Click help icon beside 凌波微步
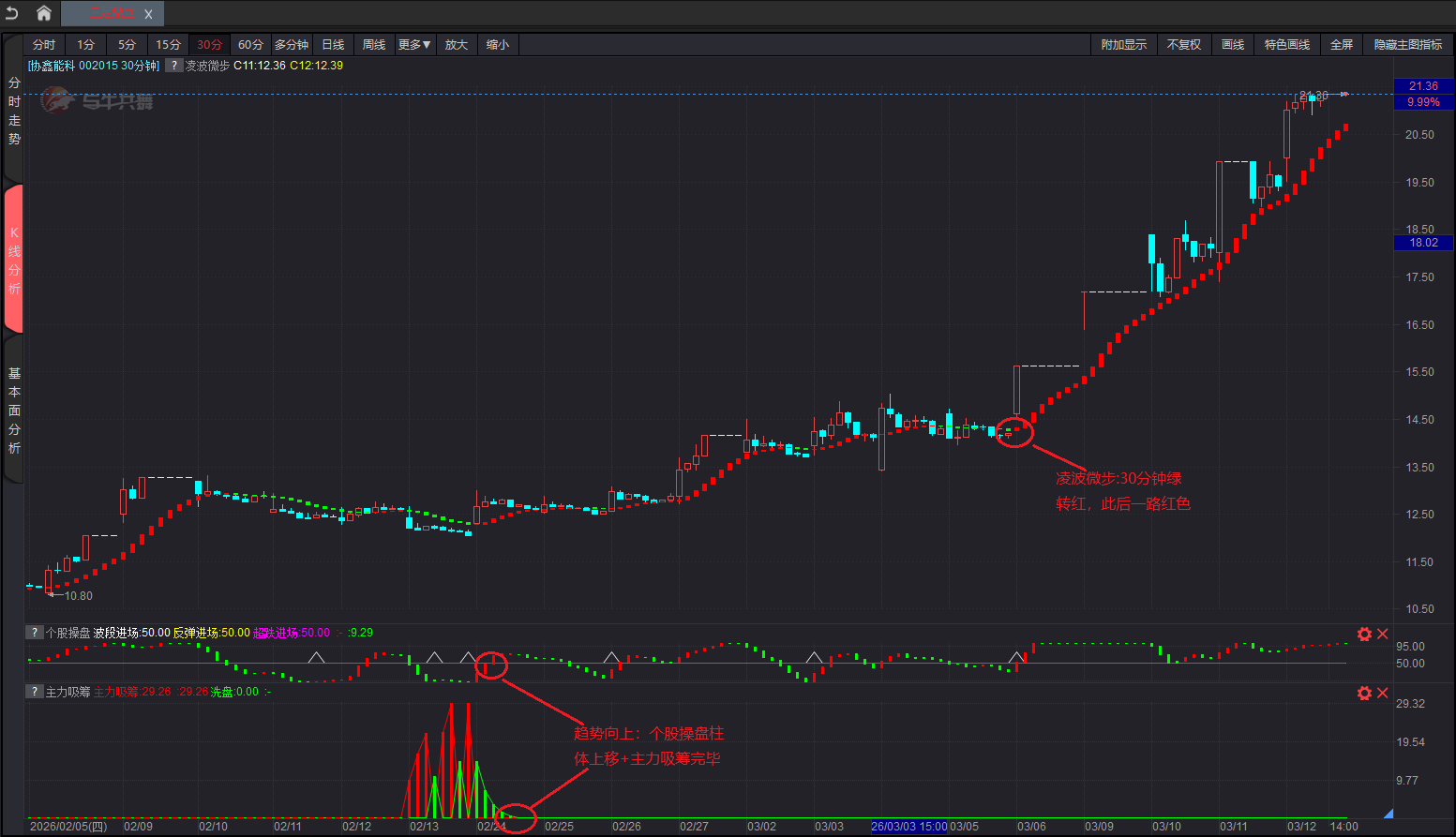This screenshot has height=837, width=1456. tap(173, 66)
